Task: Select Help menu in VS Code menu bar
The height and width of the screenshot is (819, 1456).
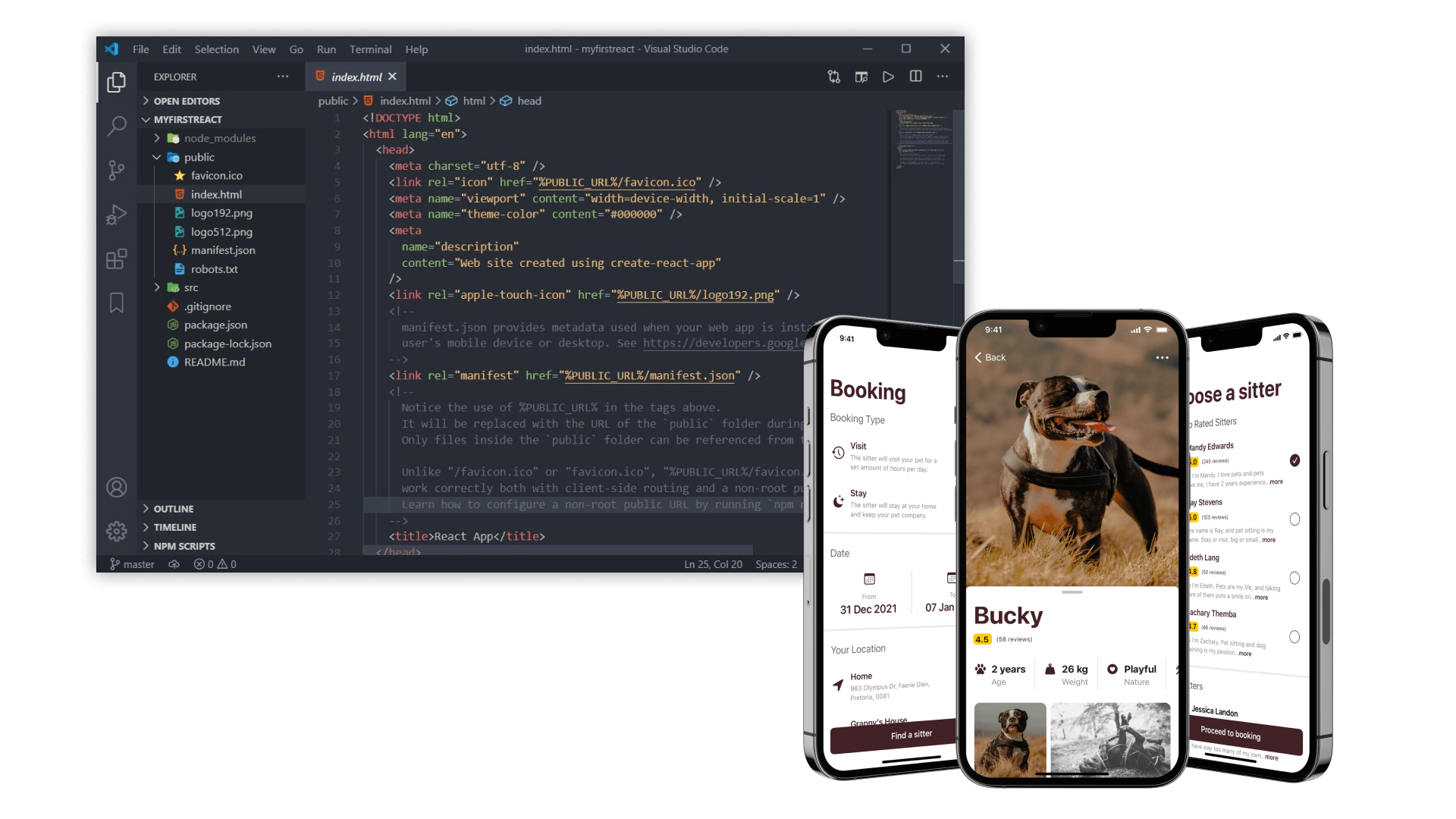Action: click(417, 48)
